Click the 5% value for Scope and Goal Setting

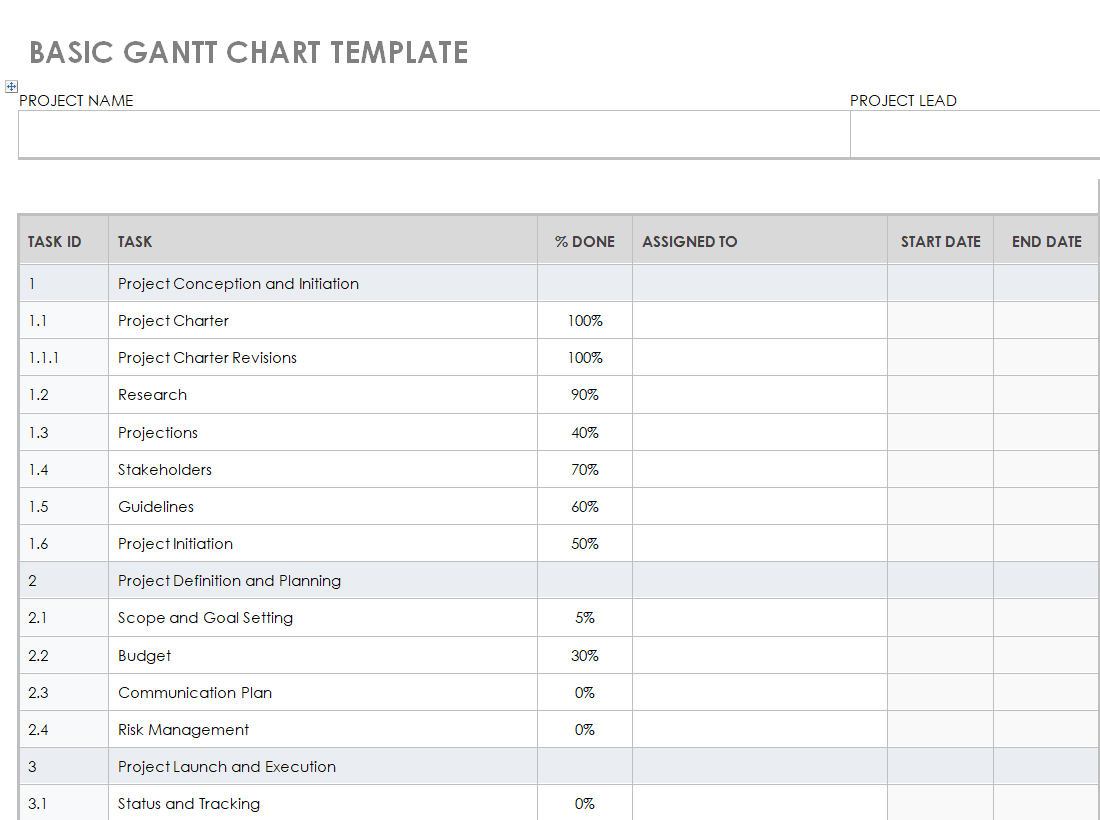coord(584,618)
